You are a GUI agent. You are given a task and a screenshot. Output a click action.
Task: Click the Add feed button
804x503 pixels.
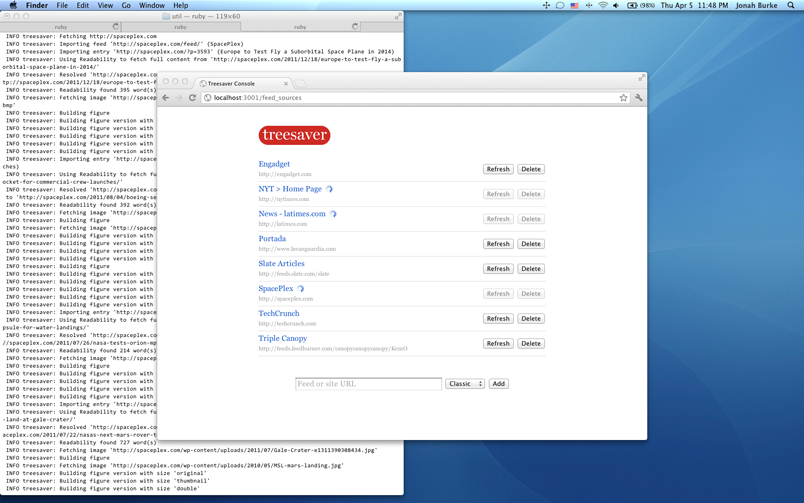[498, 384]
